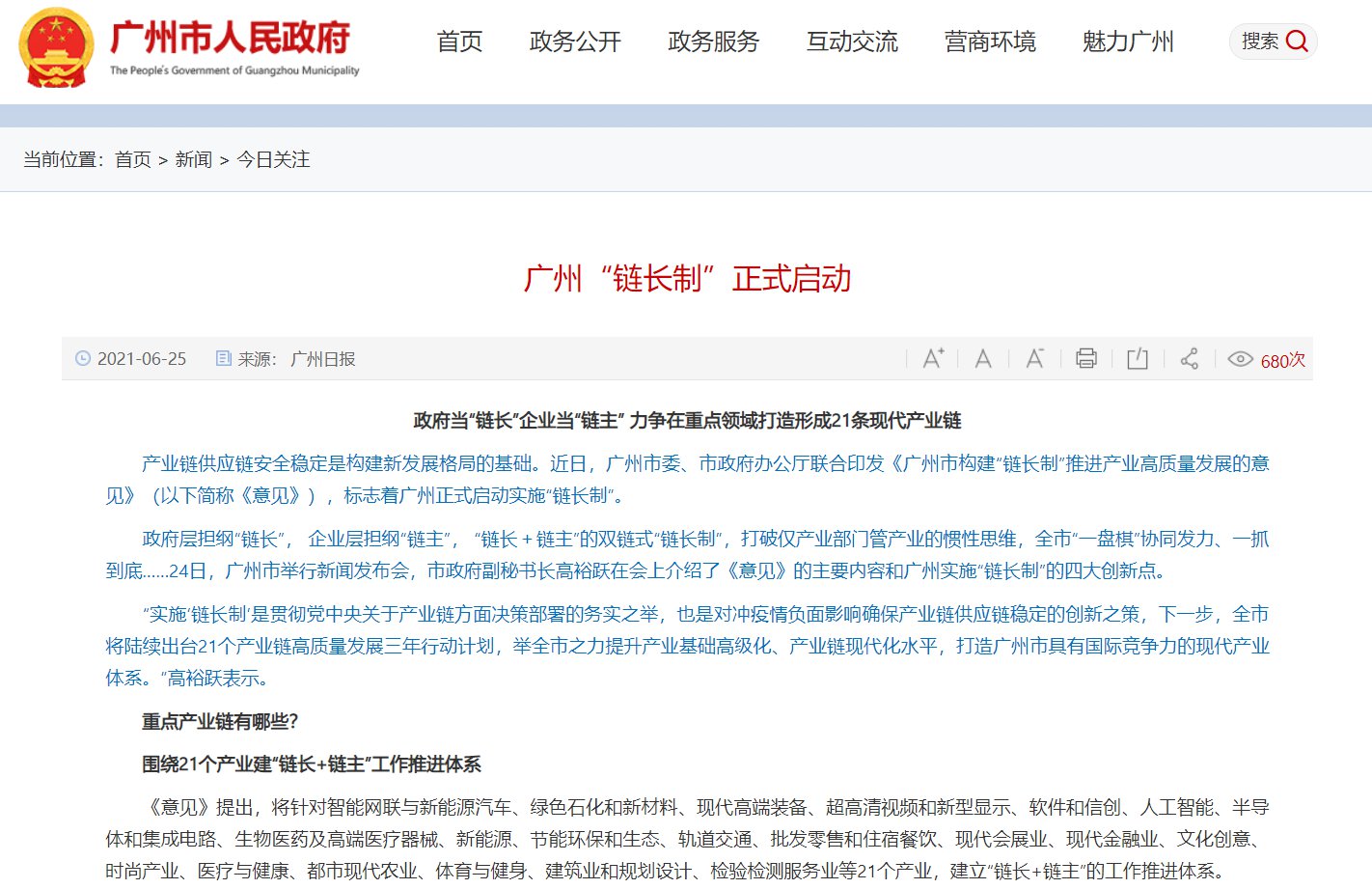
Task: Go to 互动交流 section
Action: [x=852, y=42]
